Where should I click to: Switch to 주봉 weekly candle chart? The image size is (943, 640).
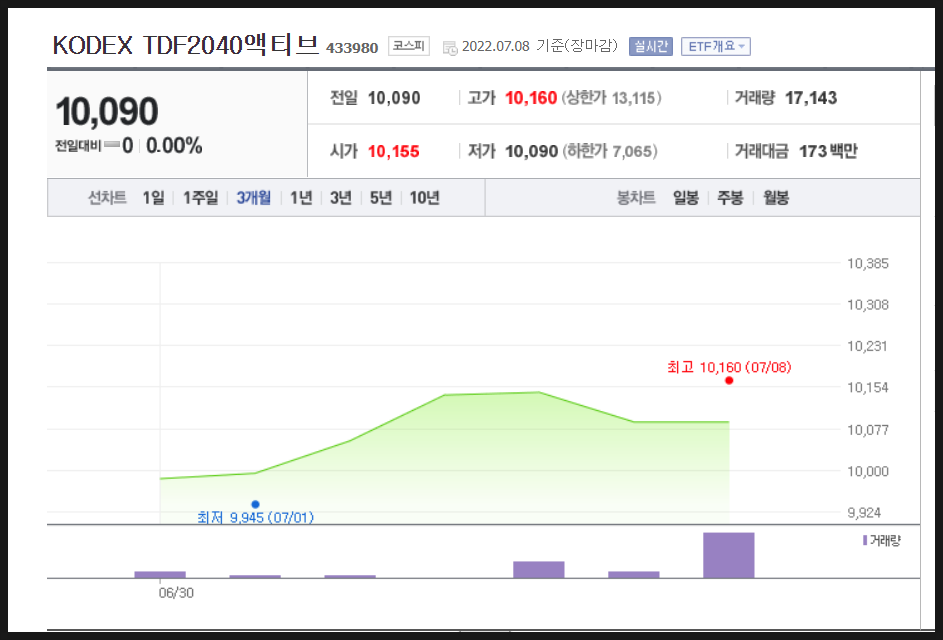coord(730,197)
